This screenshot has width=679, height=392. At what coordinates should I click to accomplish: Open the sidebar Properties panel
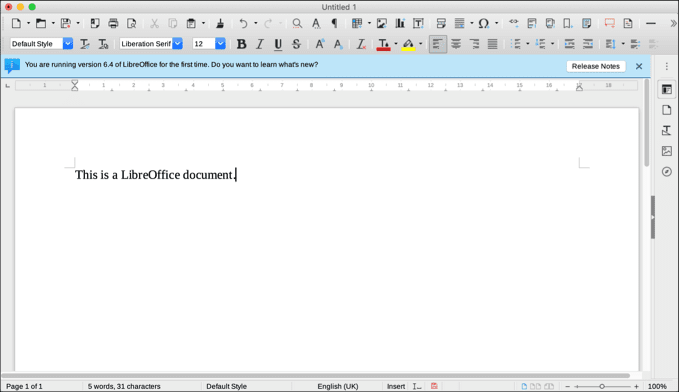[667, 90]
